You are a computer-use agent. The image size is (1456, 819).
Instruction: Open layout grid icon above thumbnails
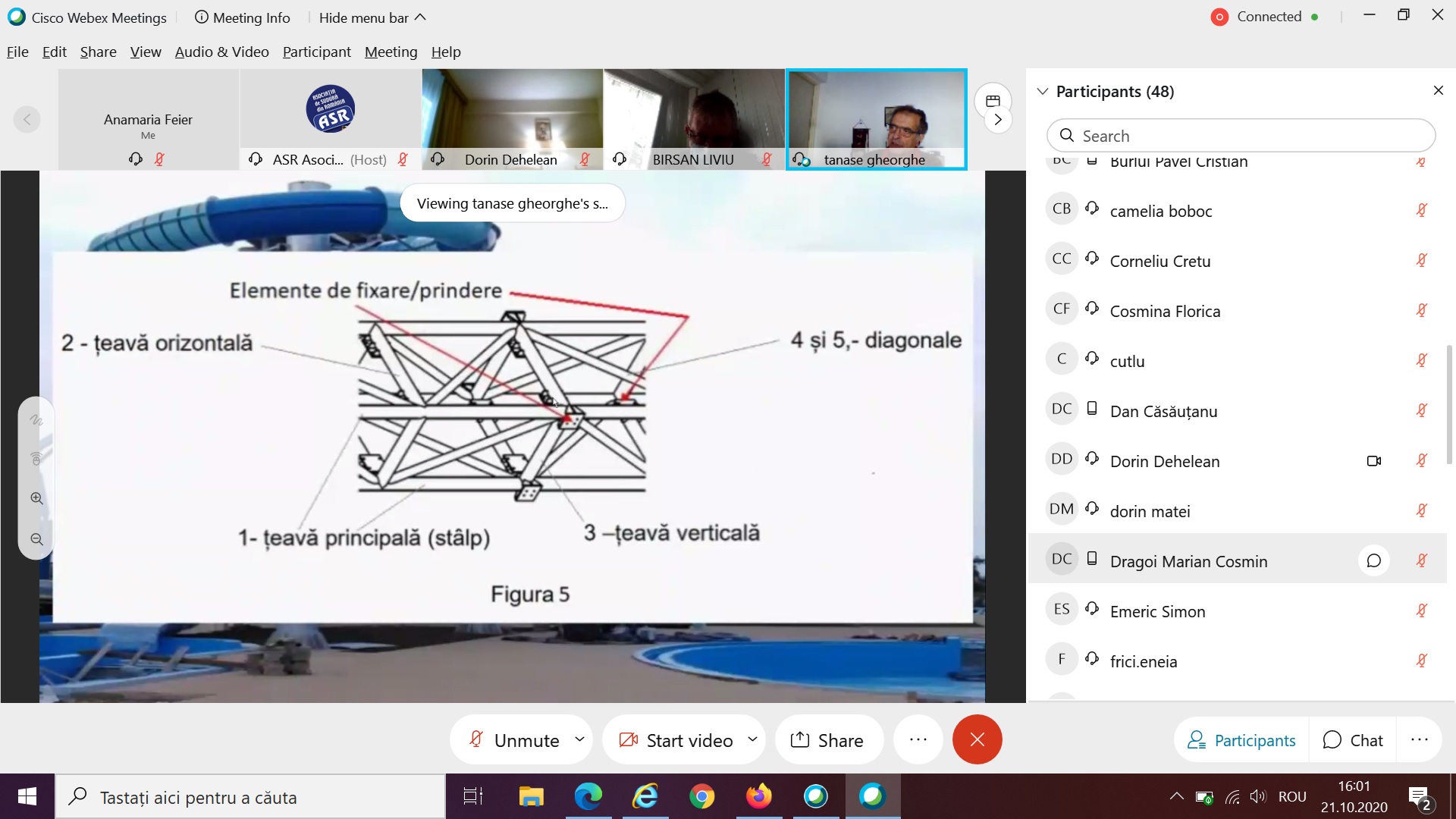(993, 101)
